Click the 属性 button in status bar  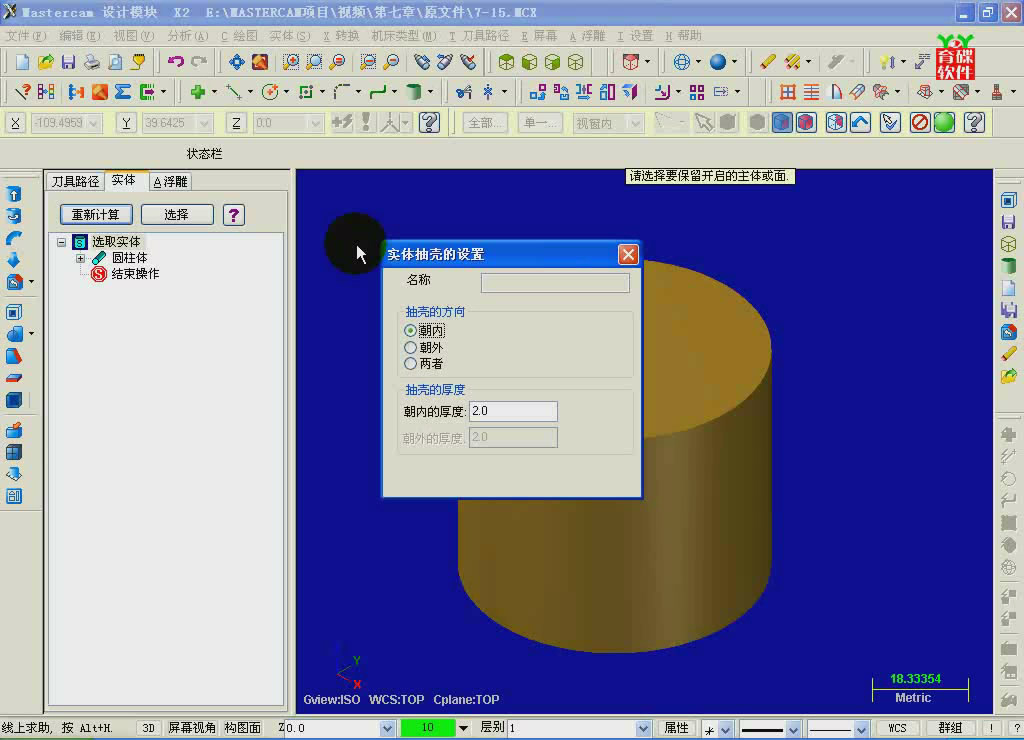676,728
